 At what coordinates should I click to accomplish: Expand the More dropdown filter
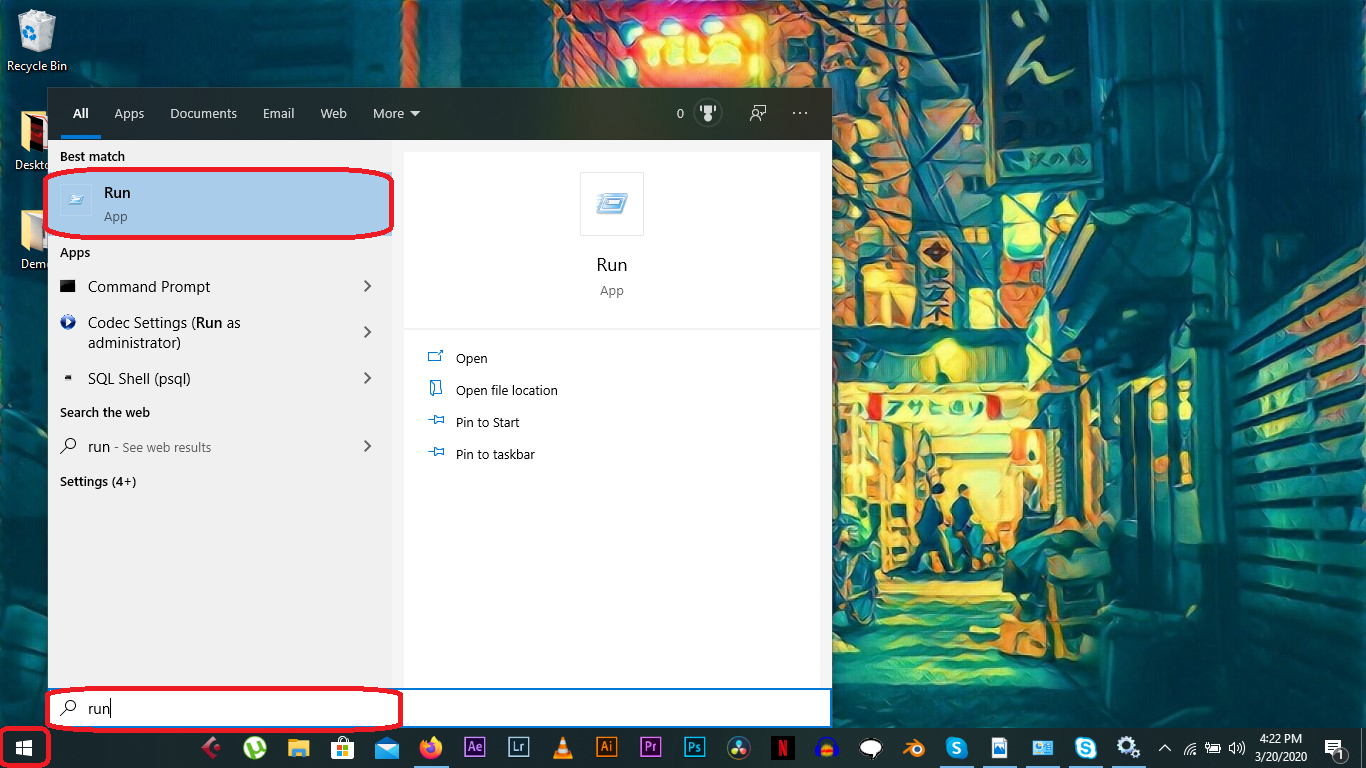pyautogui.click(x=396, y=113)
